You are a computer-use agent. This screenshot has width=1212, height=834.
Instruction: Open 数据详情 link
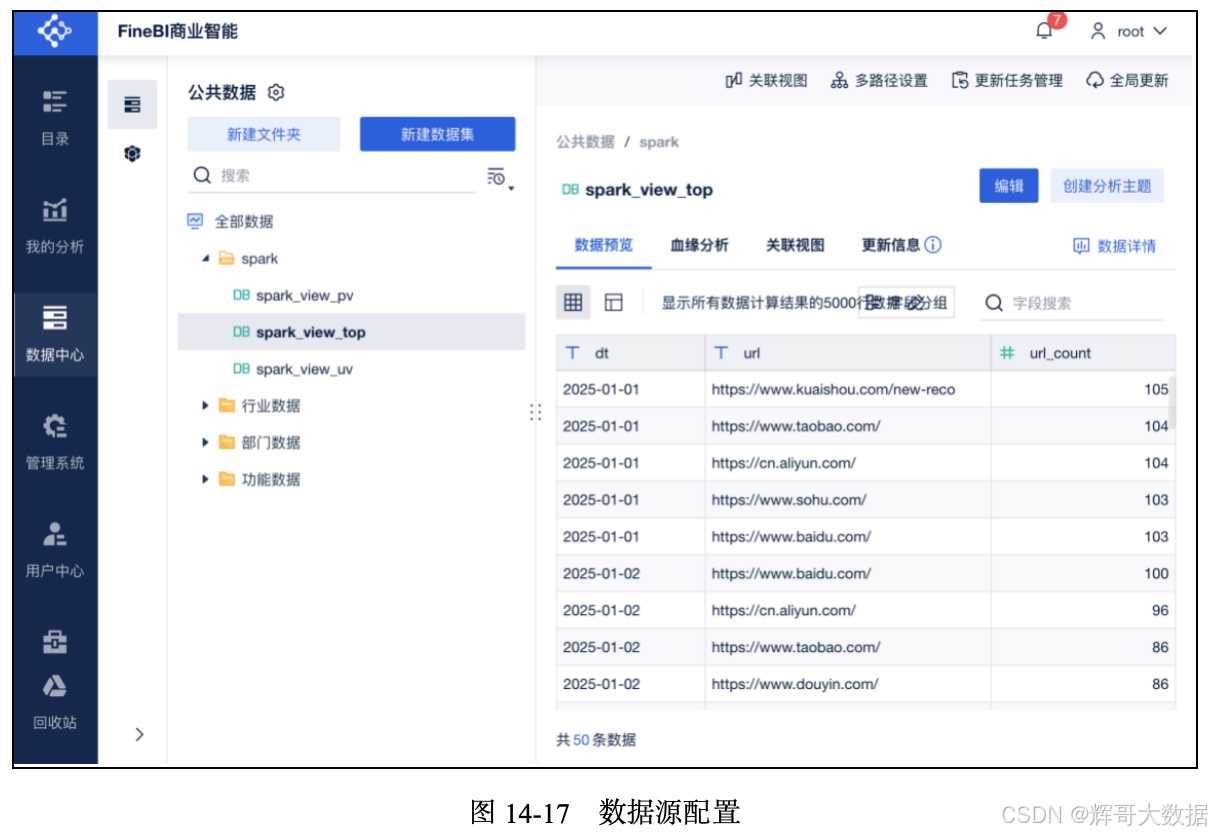click(x=1114, y=246)
